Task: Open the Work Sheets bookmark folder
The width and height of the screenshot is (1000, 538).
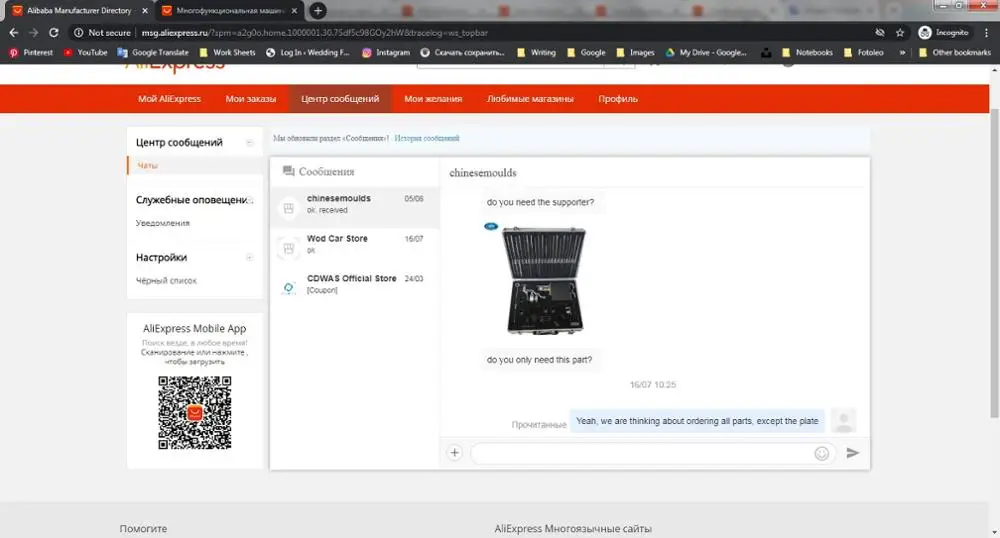Action: point(228,52)
